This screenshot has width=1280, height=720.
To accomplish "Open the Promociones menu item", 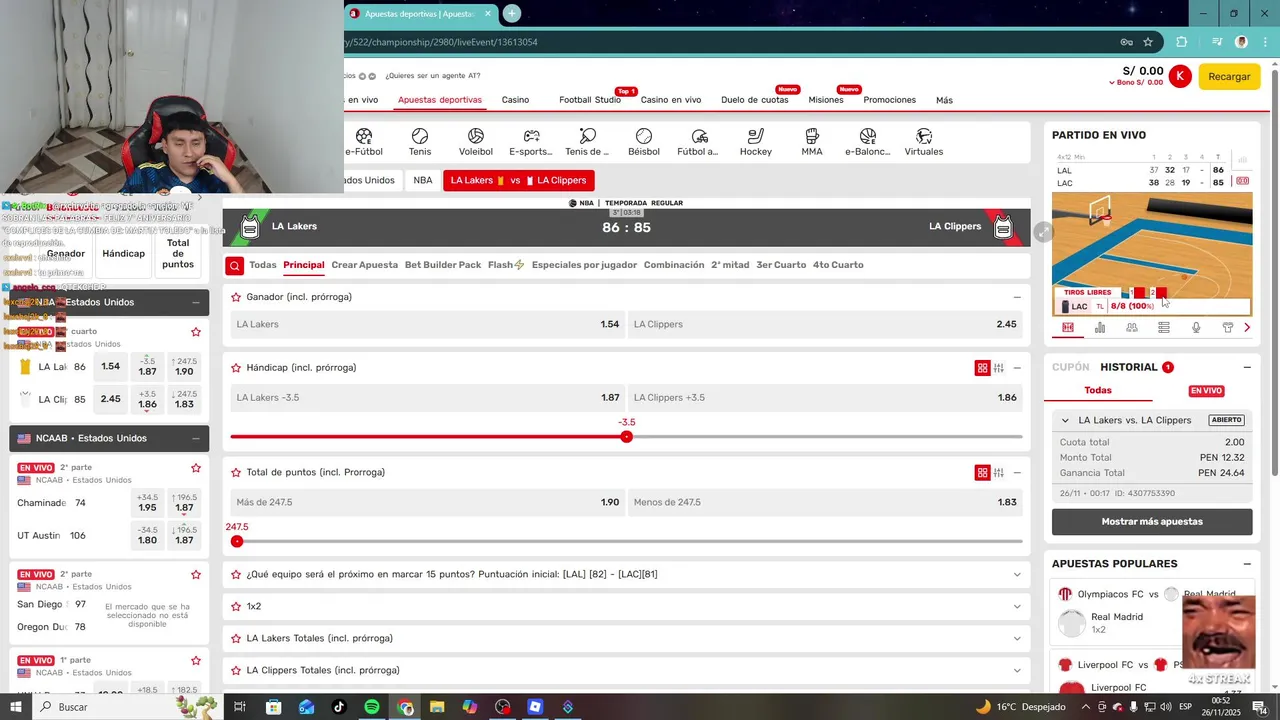I will (889, 100).
